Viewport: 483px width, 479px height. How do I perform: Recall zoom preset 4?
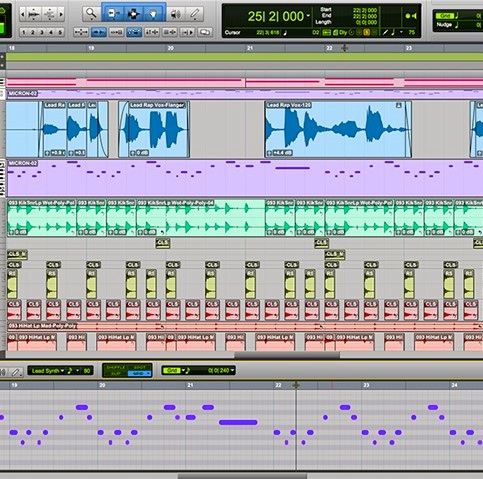point(51,32)
